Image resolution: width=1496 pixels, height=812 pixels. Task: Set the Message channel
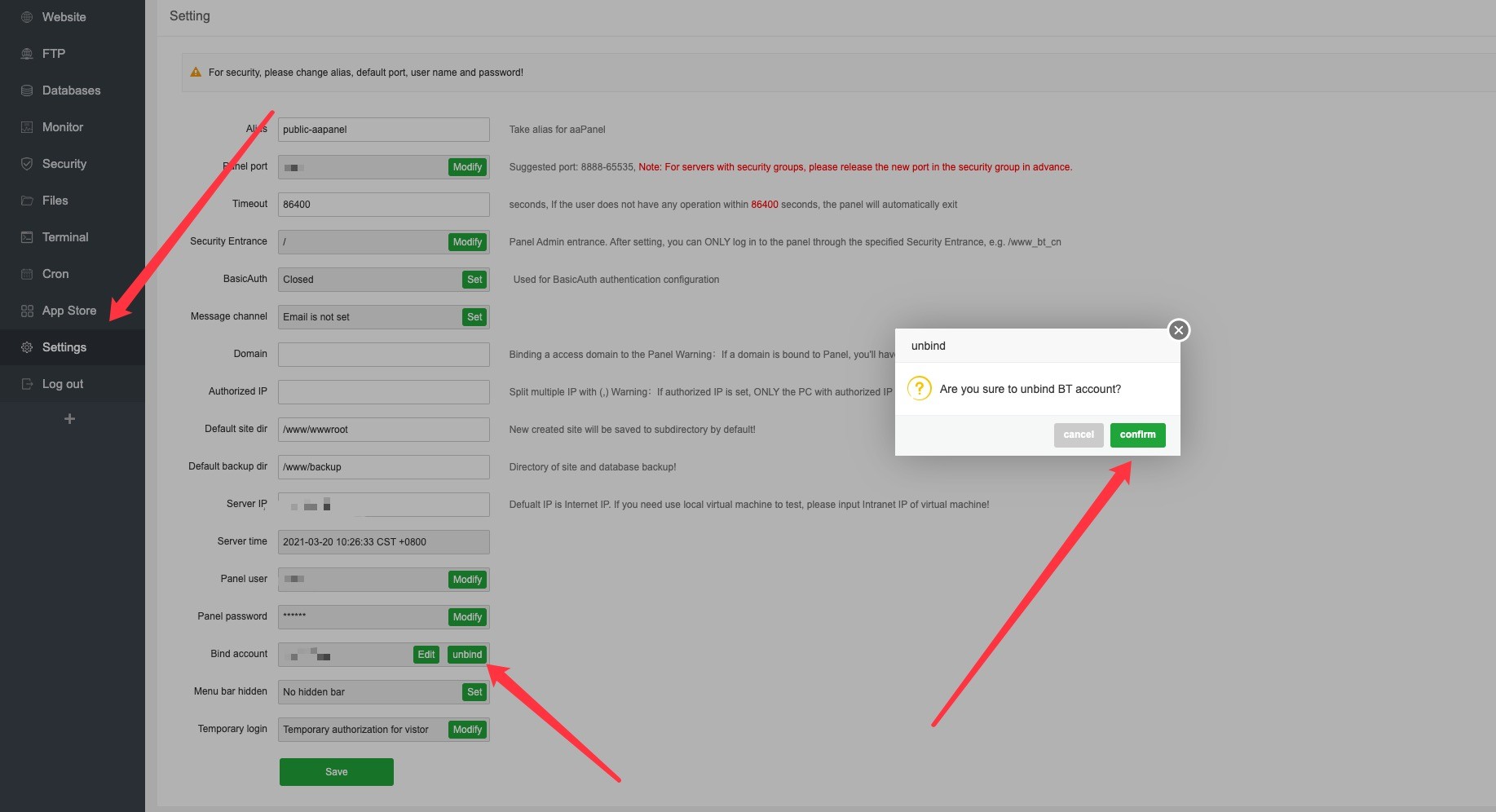coord(474,317)
